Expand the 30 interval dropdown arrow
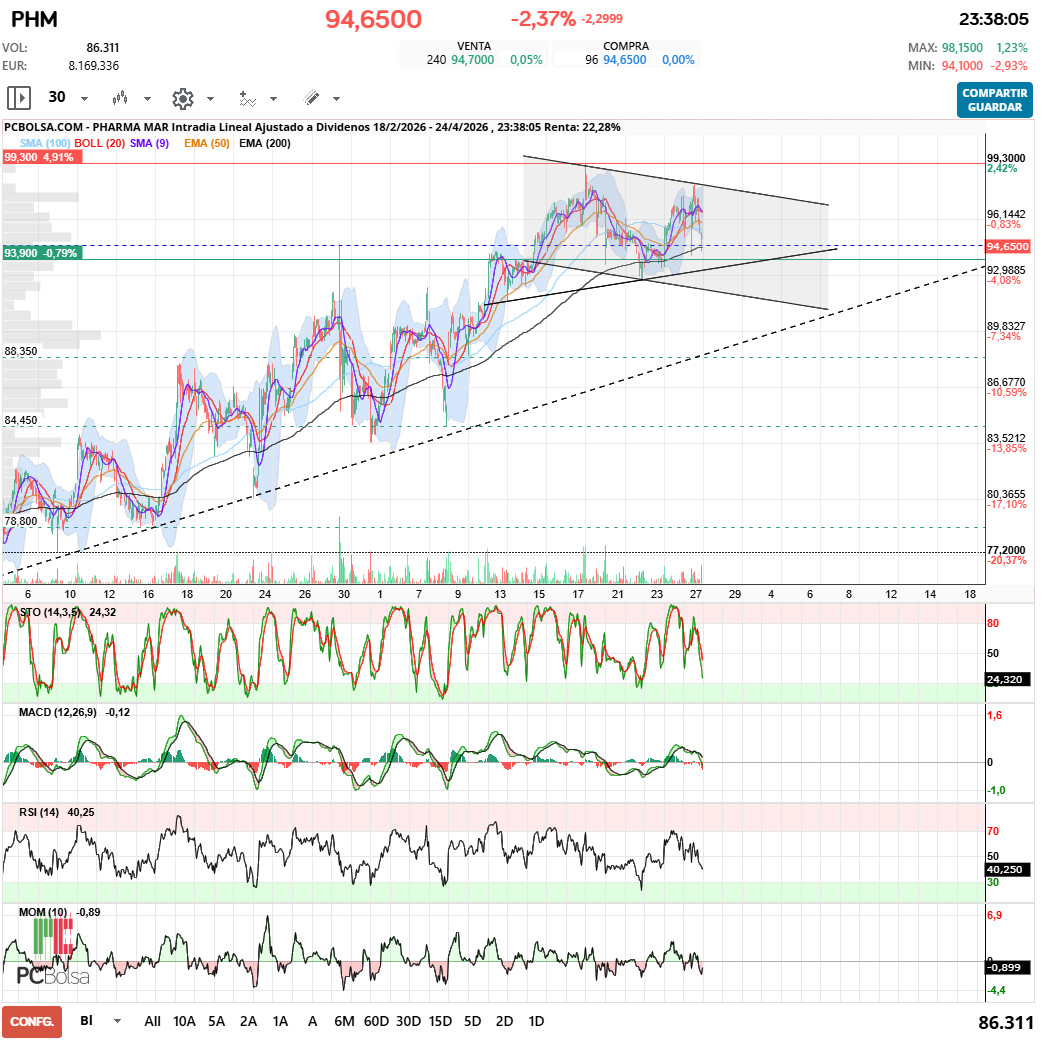Image resolution: width=1048 pixels, height=1043 pixels. [84, 99]
